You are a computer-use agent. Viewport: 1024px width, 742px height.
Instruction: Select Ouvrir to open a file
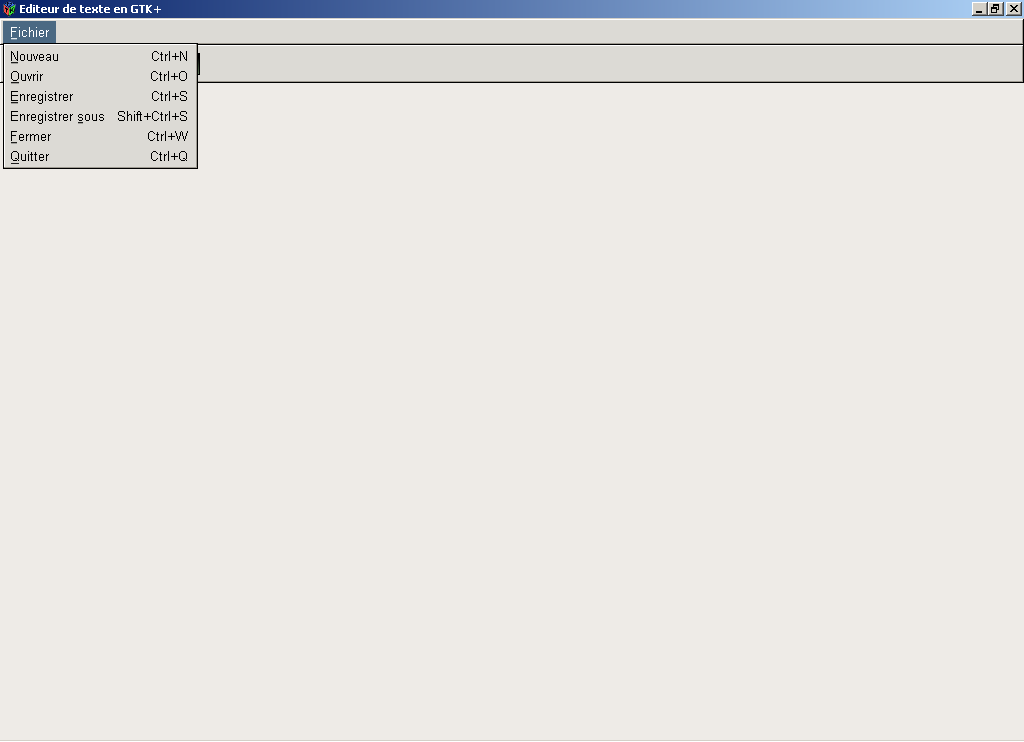27,77
